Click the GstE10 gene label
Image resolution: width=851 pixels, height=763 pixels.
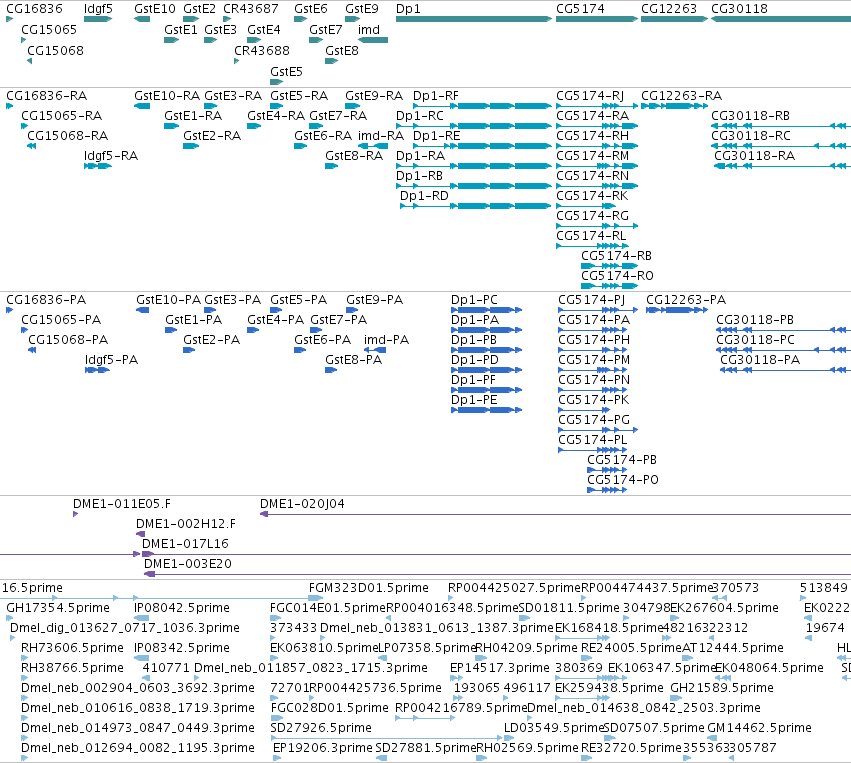(x=155, y=9)
